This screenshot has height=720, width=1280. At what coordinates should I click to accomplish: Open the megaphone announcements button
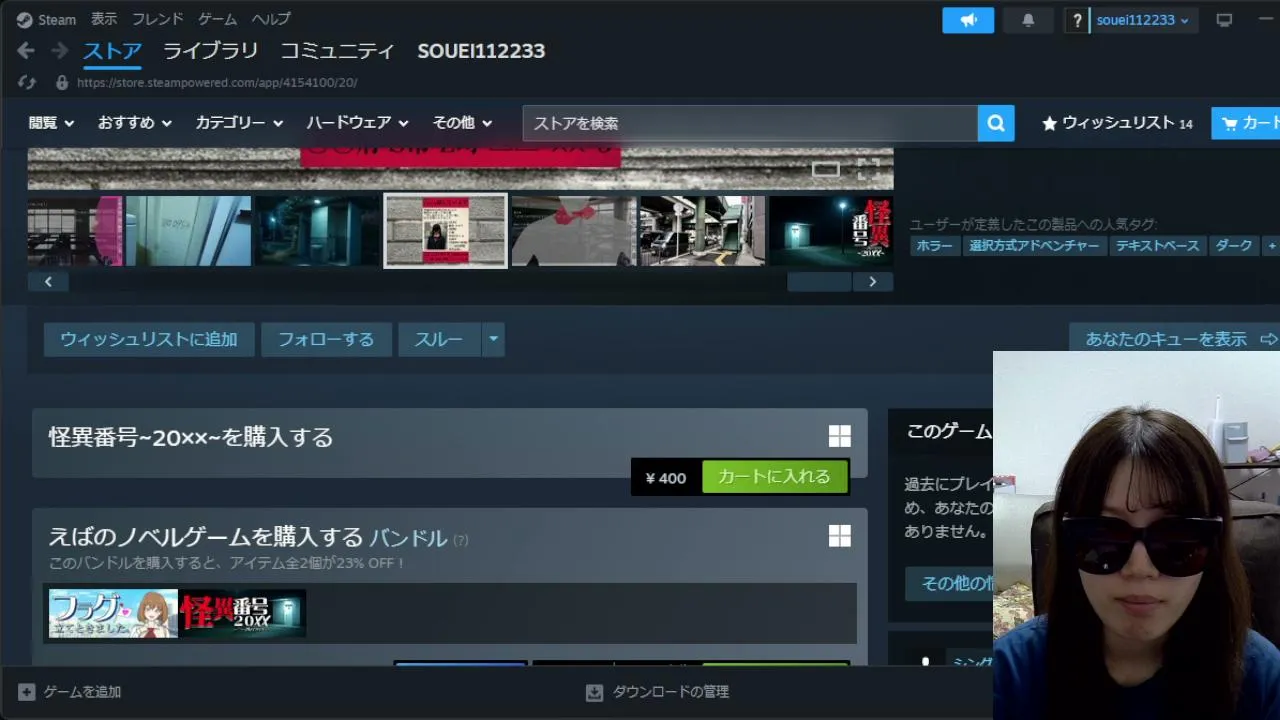(x=968, y=20)
